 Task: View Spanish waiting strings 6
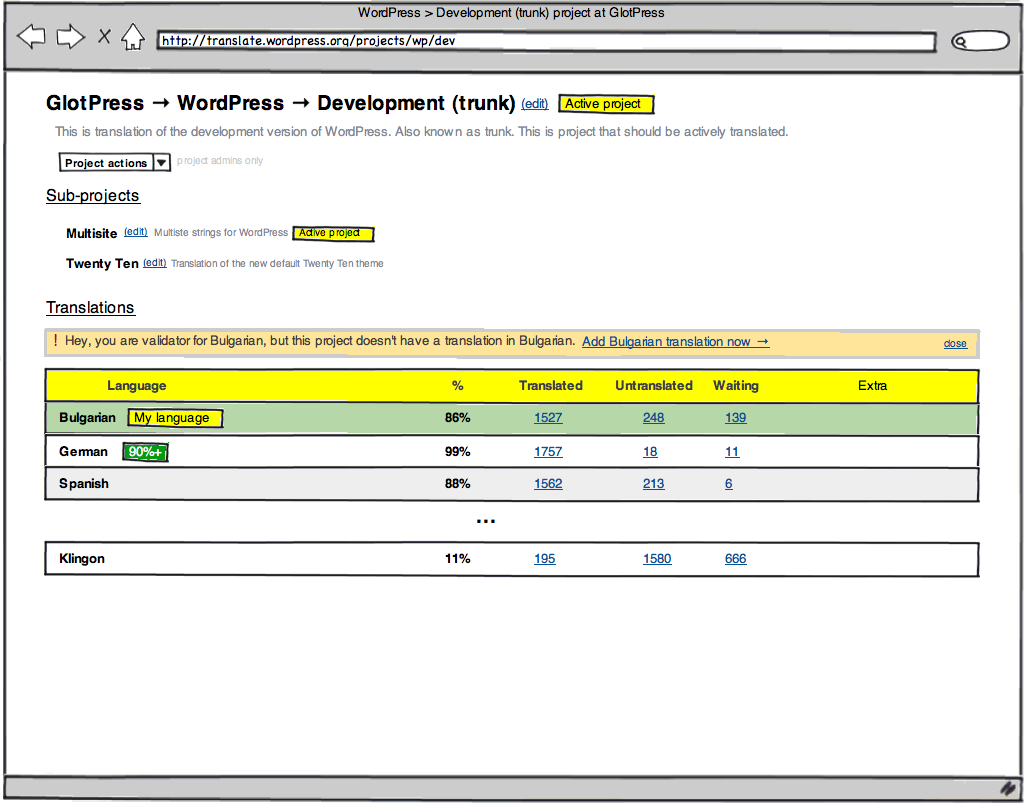tap(729, 484)
